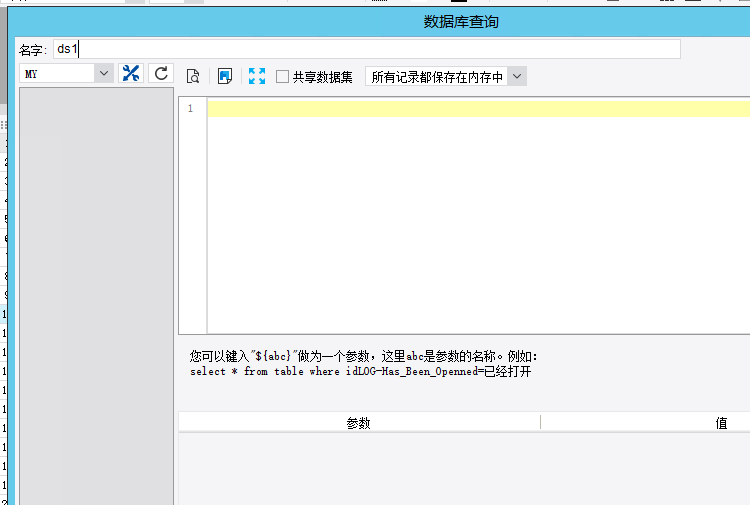The image size is (750, 505).
Task: Focus the 名字 input field containing ds1
Action: pyautogui.click(x=367, y=49)
